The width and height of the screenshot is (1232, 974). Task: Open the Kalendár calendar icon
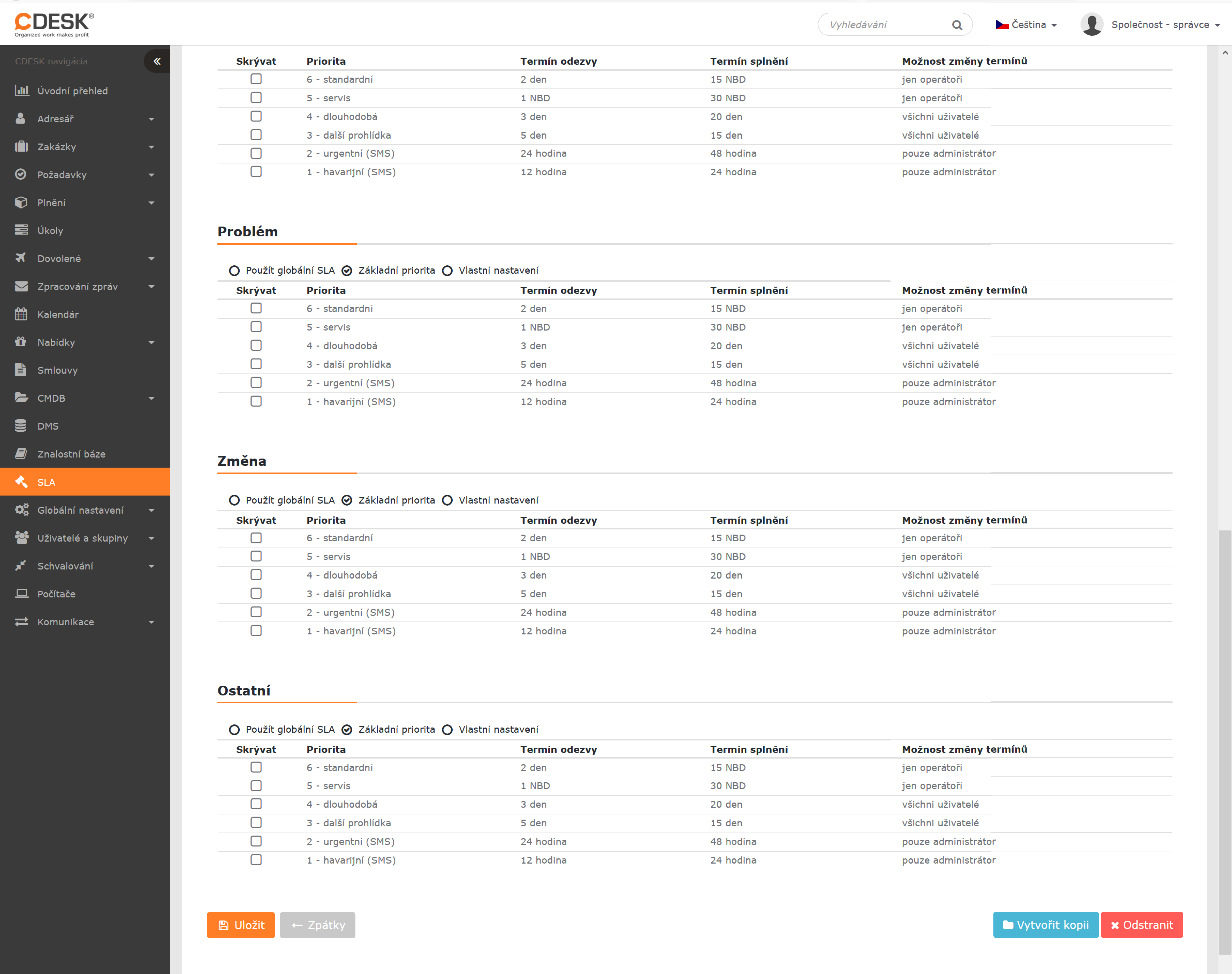coord(21,314)
